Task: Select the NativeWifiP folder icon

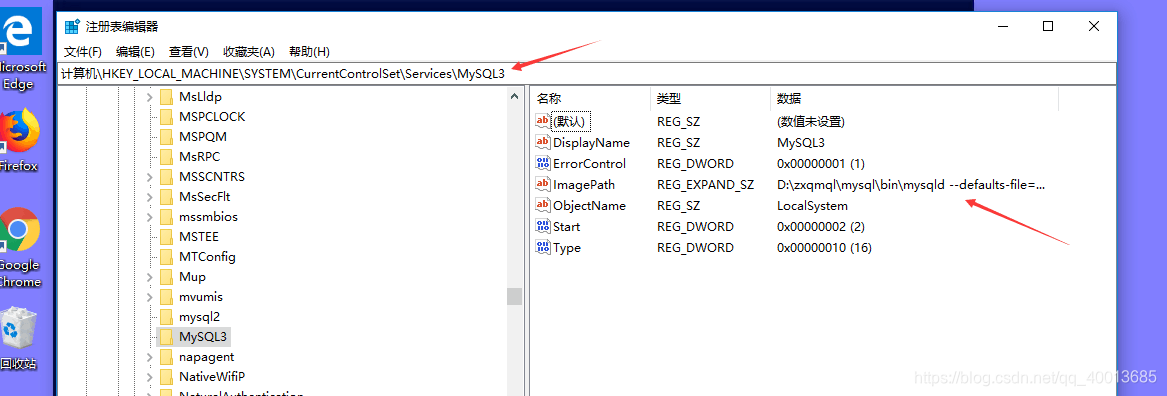Action: pos(166,377)
